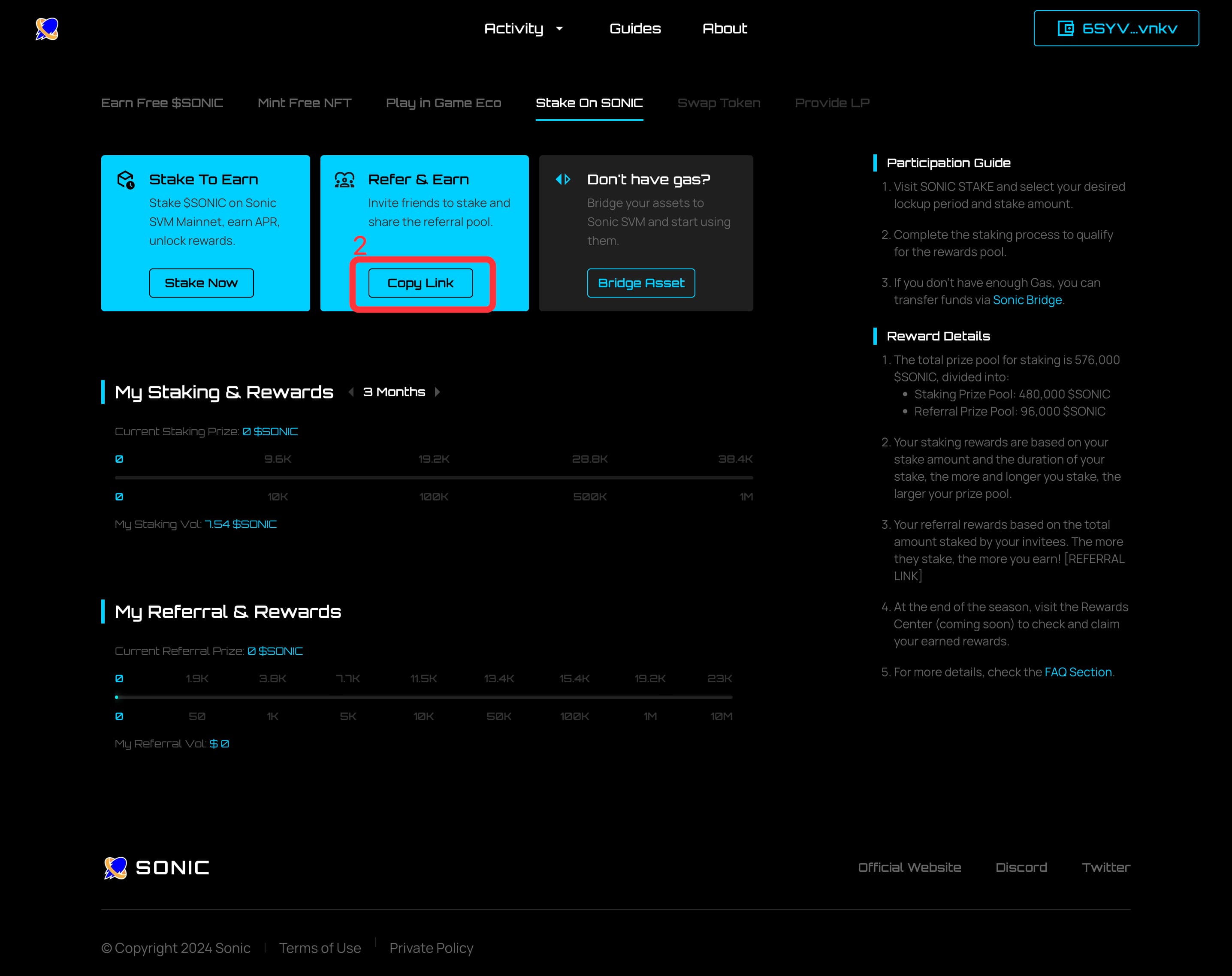
Task: Open the Official Website footer link
Action: (909, 868)
